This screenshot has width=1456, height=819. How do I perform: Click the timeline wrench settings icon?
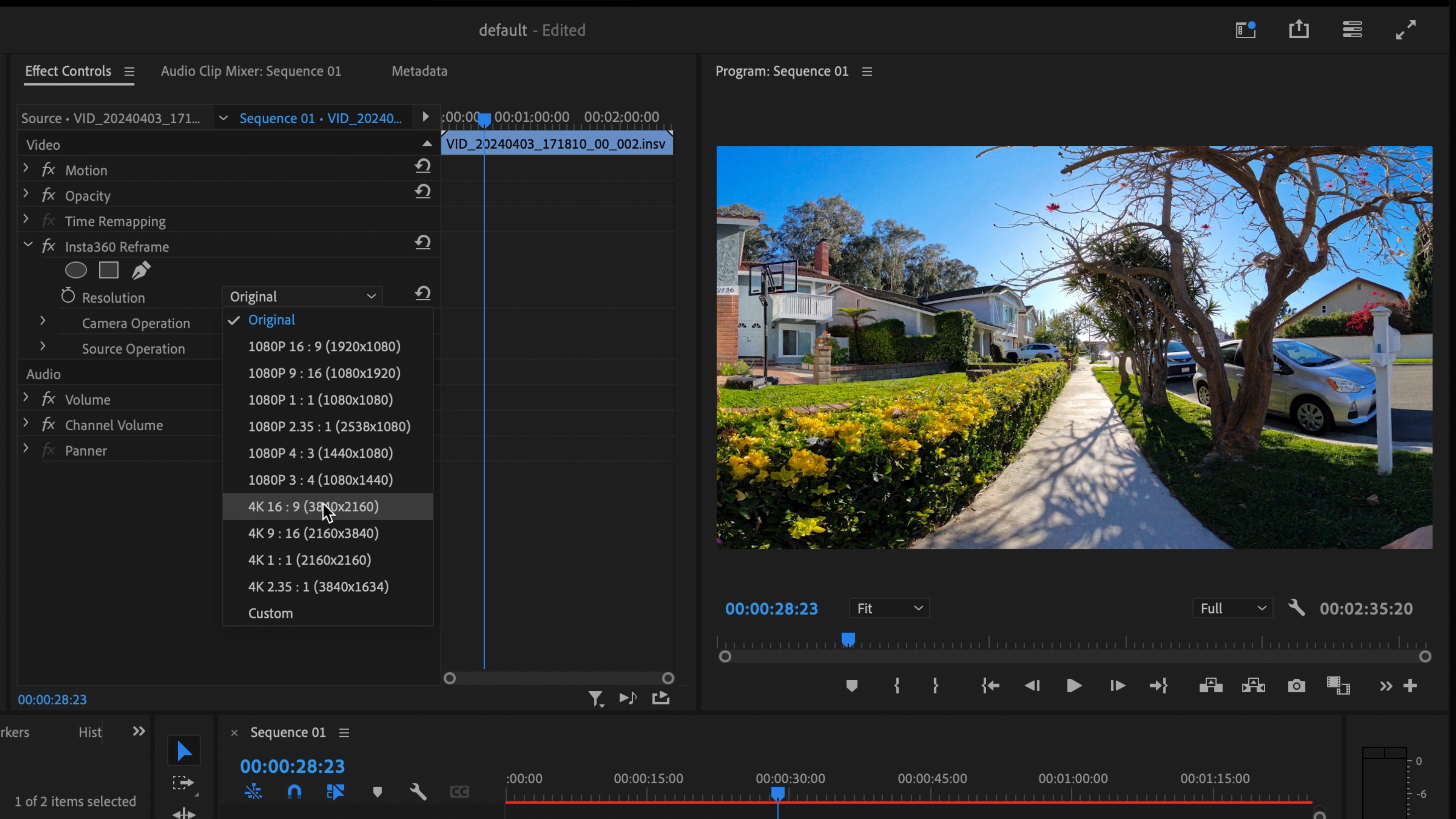418,791
